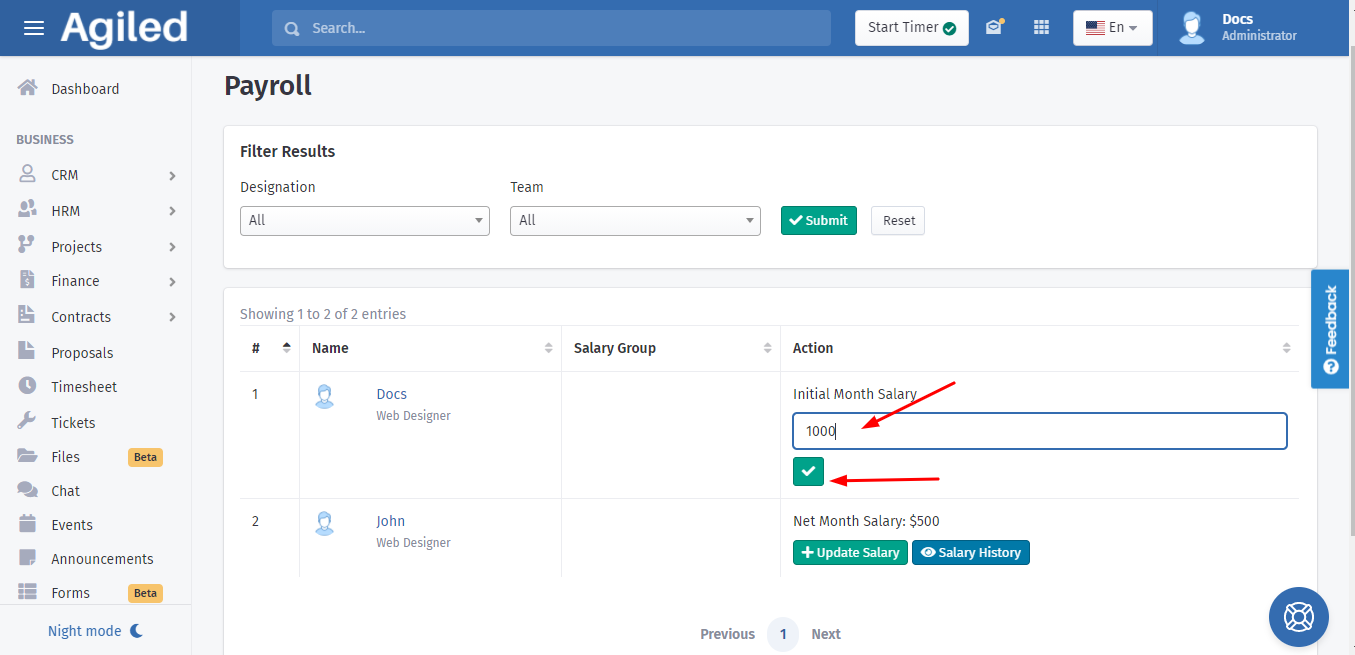
Task: Click the Docs user avatar in header
Action: pos(1191,28)
